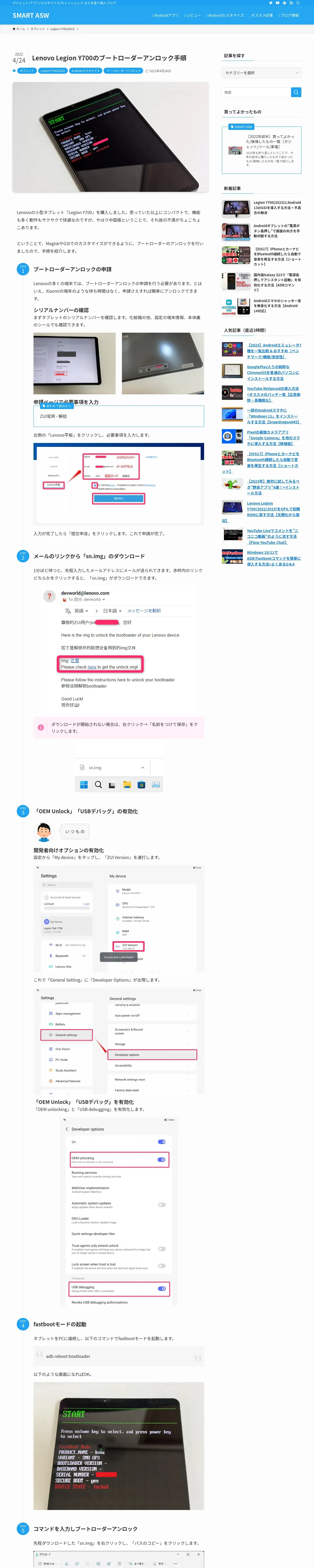Open Pixelの最強カメラアプリ Google Camera article
Screen dimensions: 314x1568
point(273,438)
